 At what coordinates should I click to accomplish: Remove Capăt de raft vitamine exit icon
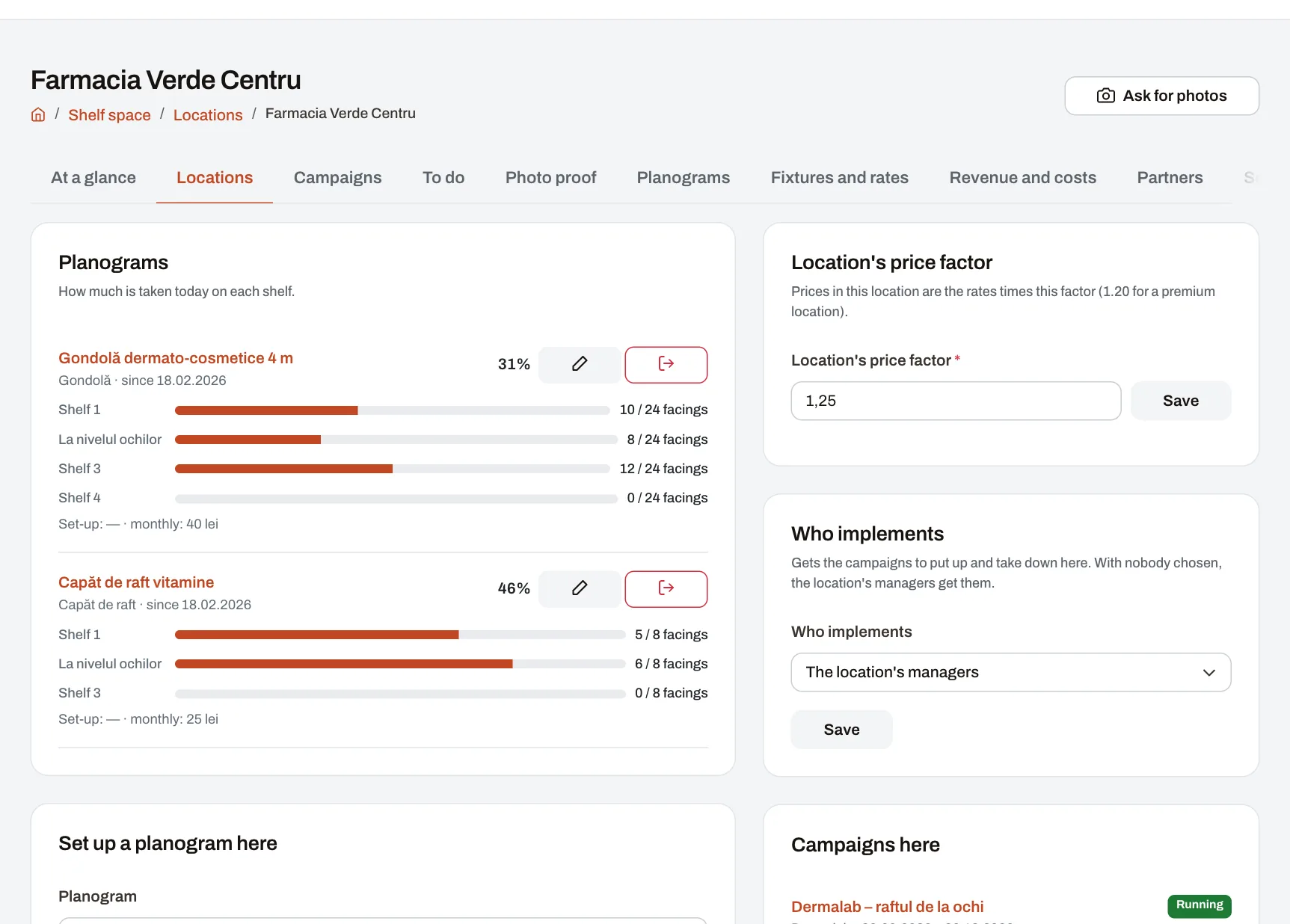pos(666,588)
